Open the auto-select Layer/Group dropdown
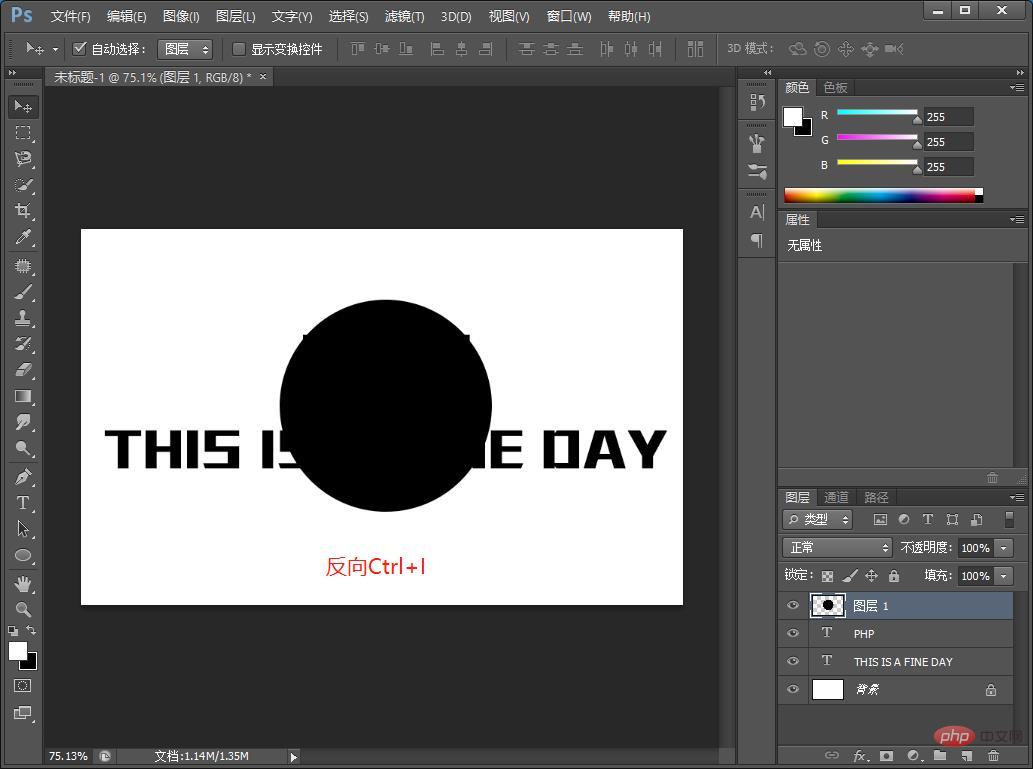1033x769 pixels. point(185,49)
